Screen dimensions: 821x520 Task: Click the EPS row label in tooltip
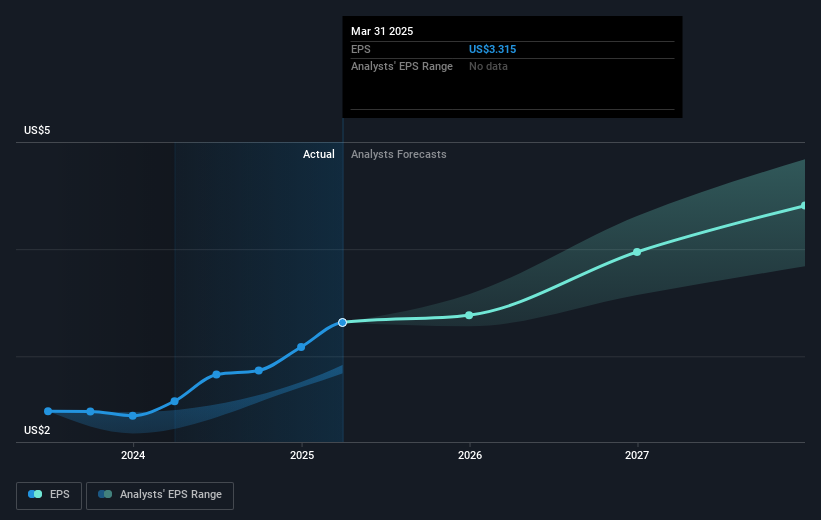[x=361, y=49]
